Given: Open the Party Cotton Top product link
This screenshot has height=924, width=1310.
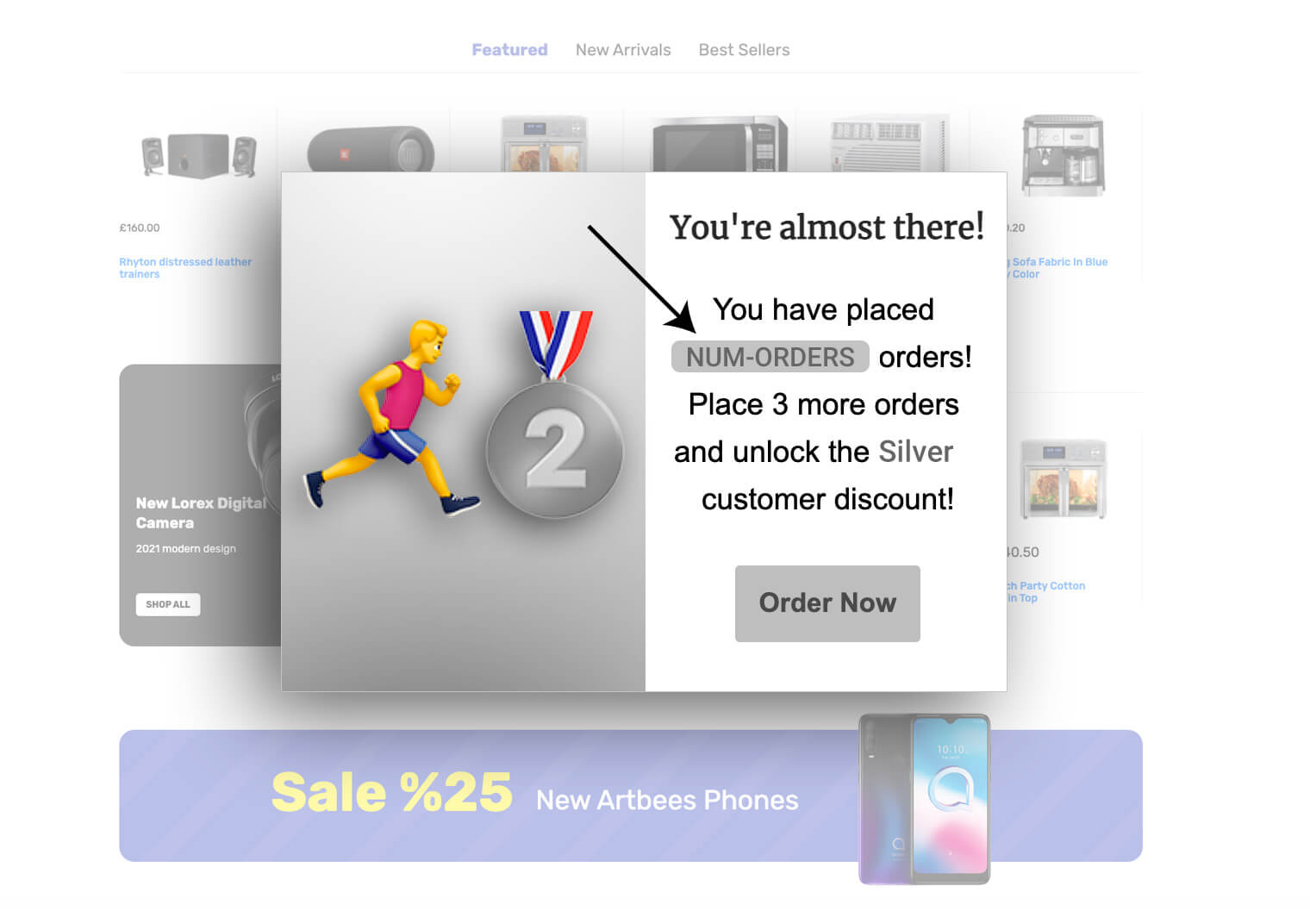Looking at the screenshot, I should pyautogui.click(x=1046, y=591).
